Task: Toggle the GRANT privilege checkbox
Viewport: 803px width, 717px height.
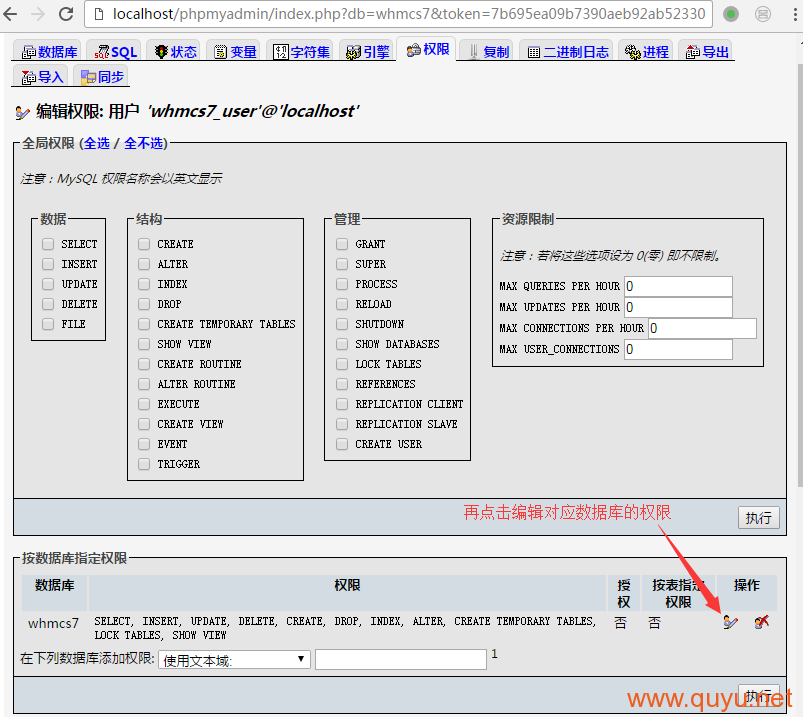Action: click(x=342, y=244)
